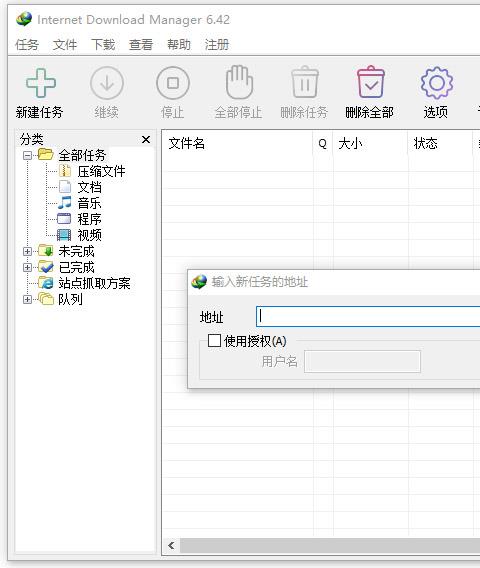Select 已完成 tree label
The image size is (480, 568).
point(76,267)
